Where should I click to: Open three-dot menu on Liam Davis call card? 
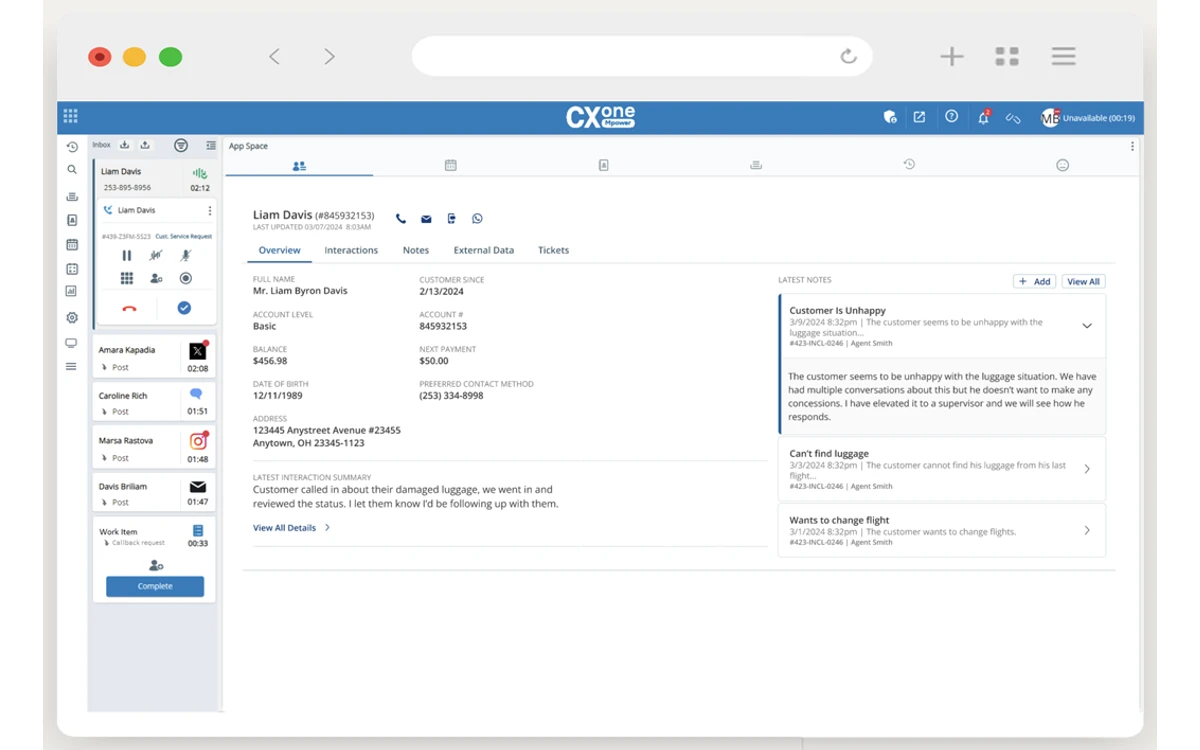(210, 211)
